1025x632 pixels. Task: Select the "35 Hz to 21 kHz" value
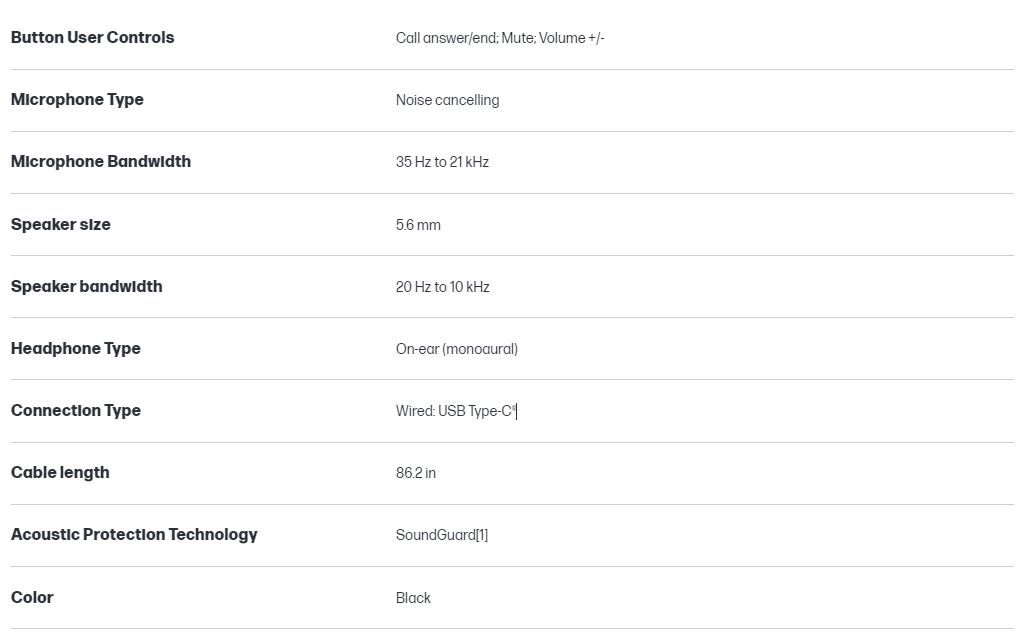coord(442,162)
